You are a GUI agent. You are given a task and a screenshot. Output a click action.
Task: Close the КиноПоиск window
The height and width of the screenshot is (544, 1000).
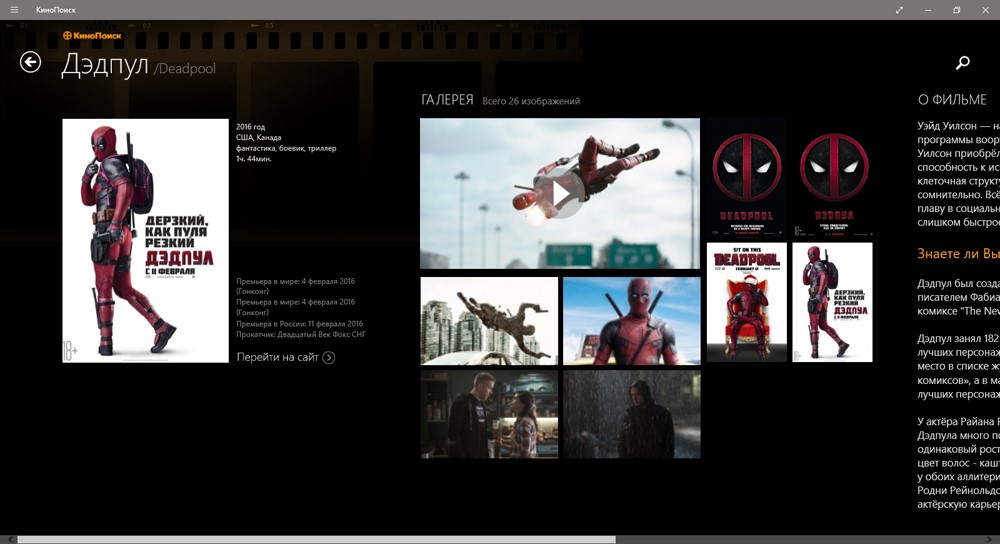(985, 10)
